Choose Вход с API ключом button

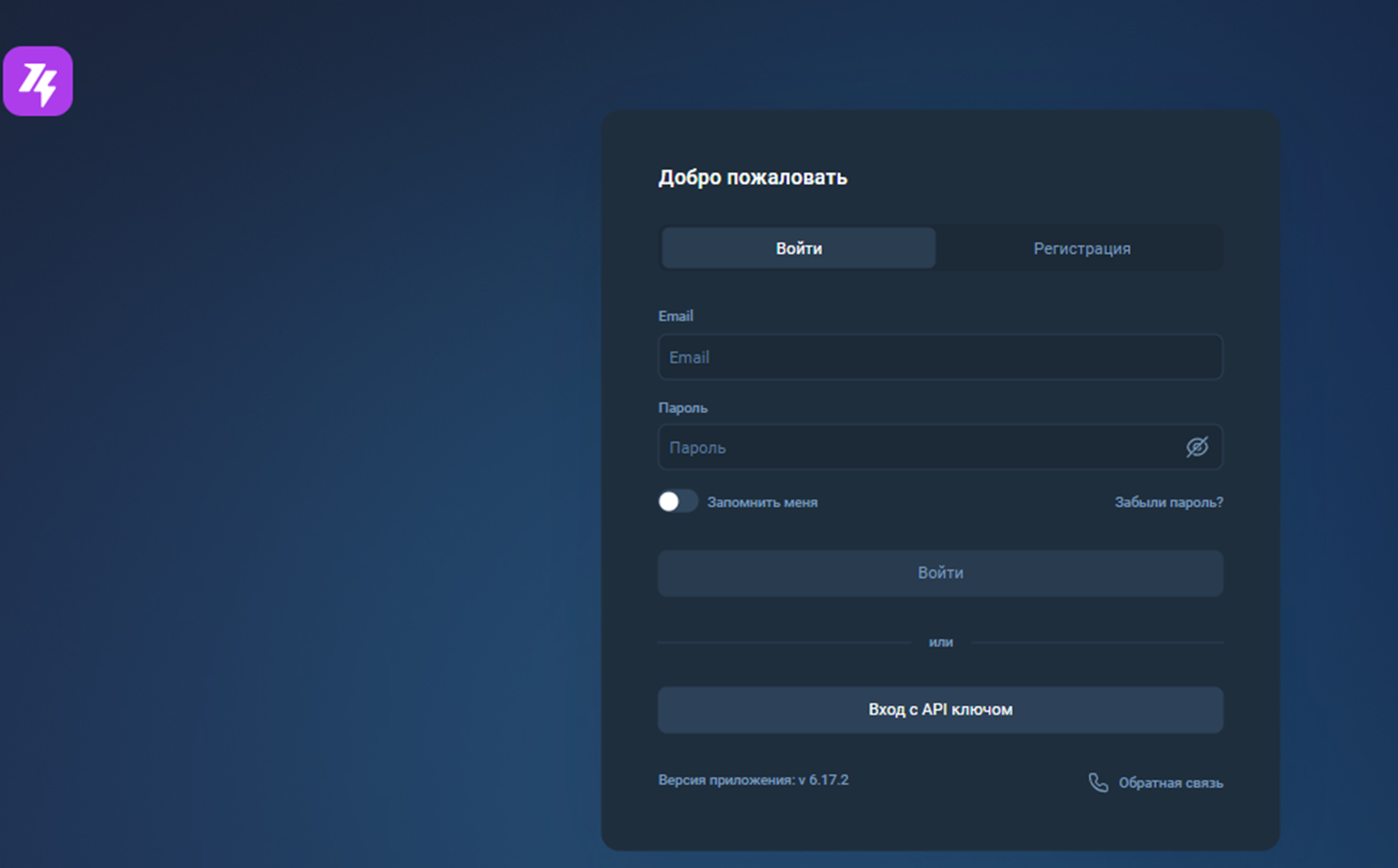point(940,710)
